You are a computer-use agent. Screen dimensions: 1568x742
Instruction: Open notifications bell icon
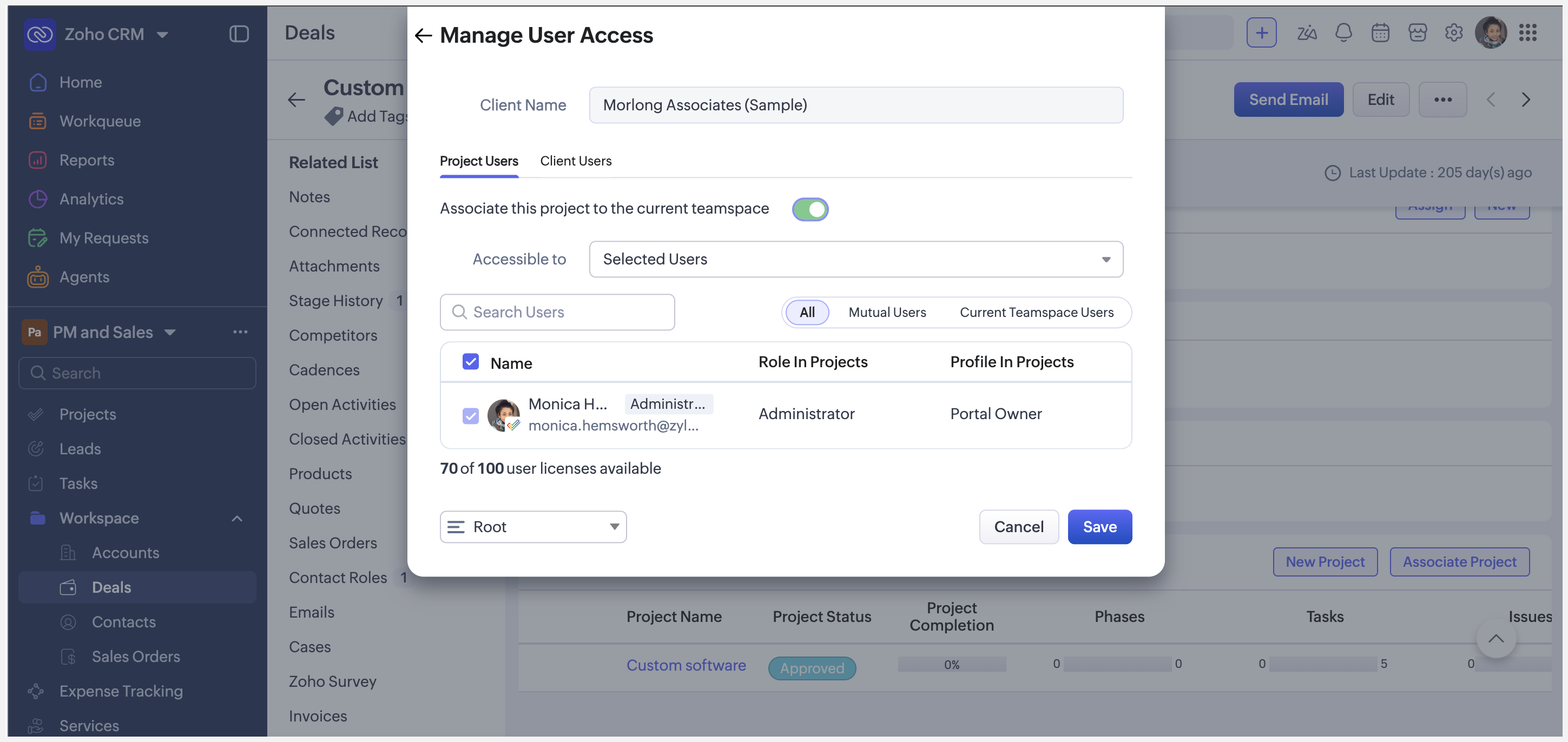[x=1343, y=33]
